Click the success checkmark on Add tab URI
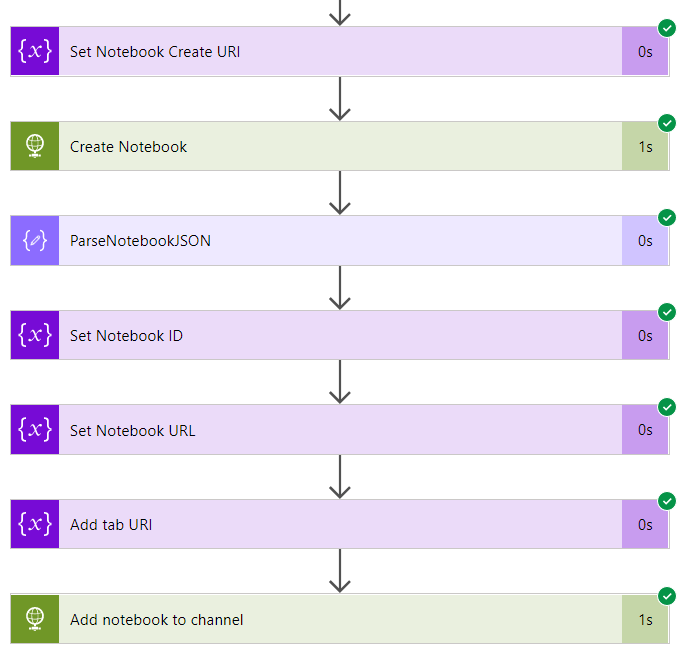The height and width of the screenshot is (670, 679). pyautogui.click(x=667, y=501)
